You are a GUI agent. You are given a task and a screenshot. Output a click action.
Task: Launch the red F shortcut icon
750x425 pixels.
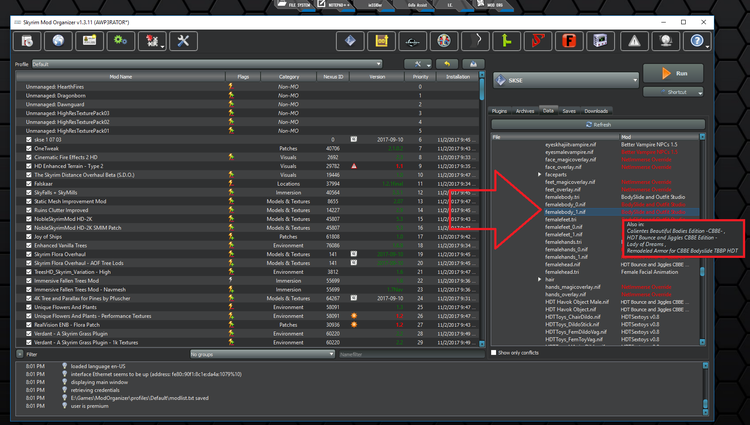coord(569,41)
